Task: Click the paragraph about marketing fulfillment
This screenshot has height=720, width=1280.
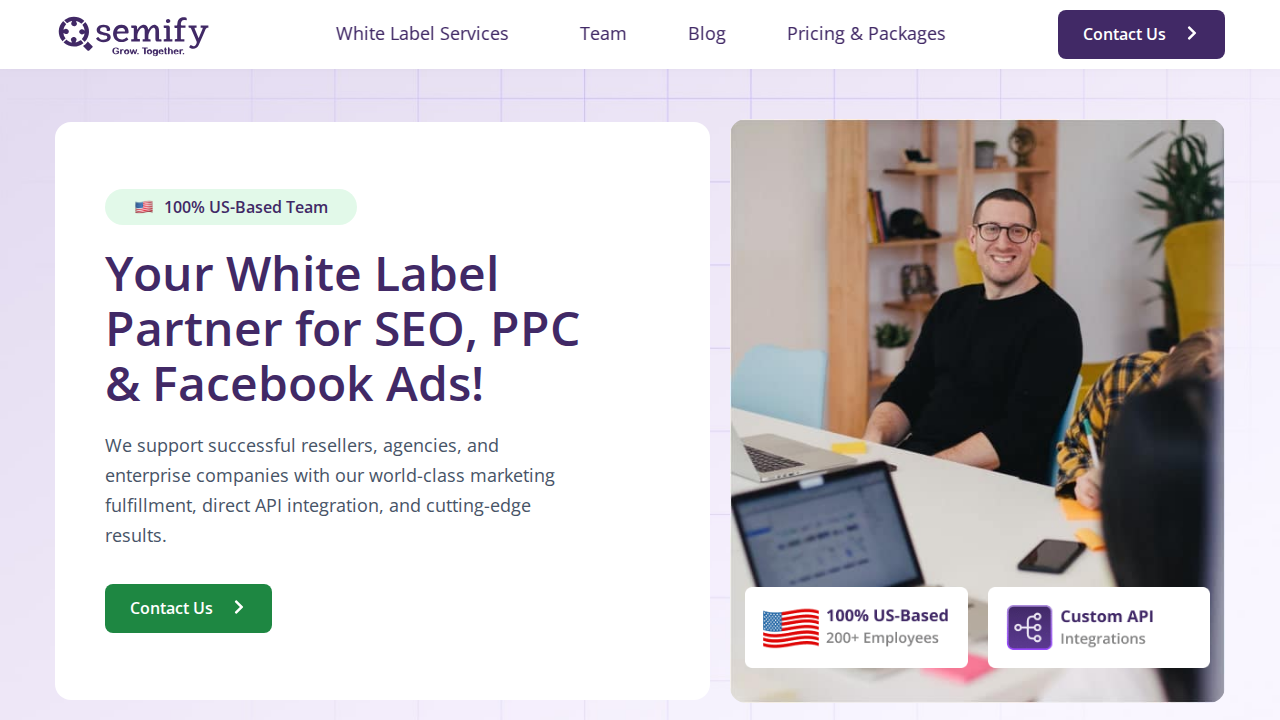Action: coord(330,490)
